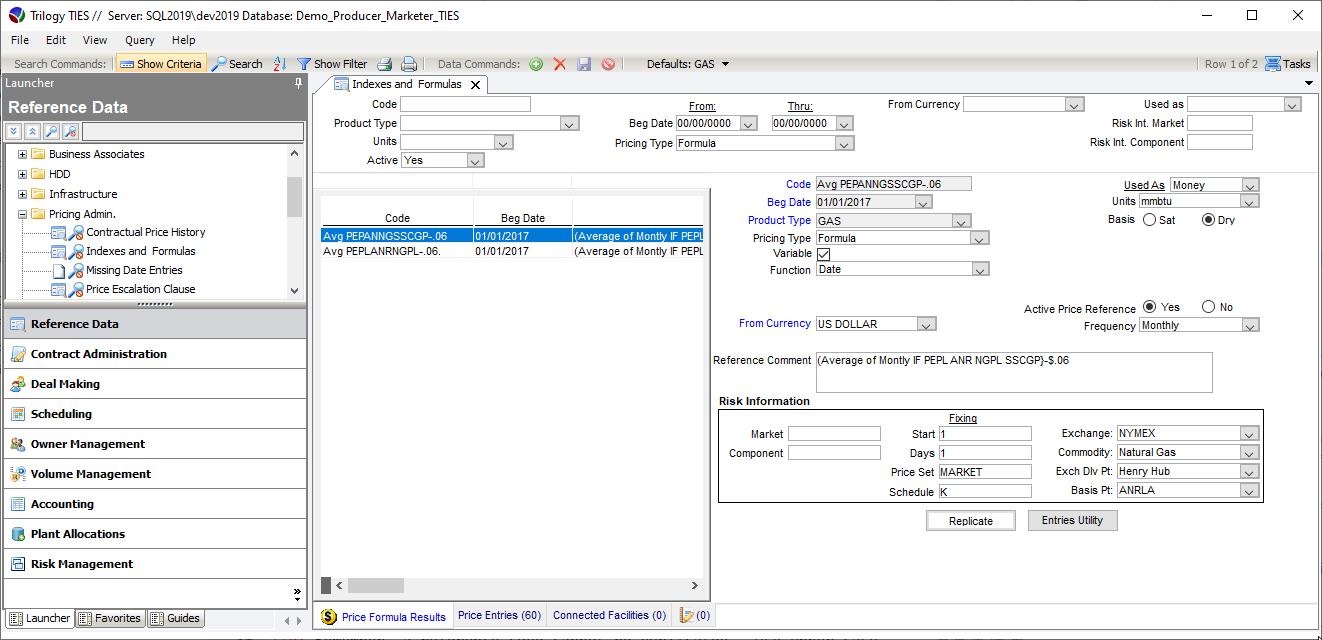Viewport: 1322px width, 640px height.
Task: Toggle the Variable checkbox
Action: 823,254
